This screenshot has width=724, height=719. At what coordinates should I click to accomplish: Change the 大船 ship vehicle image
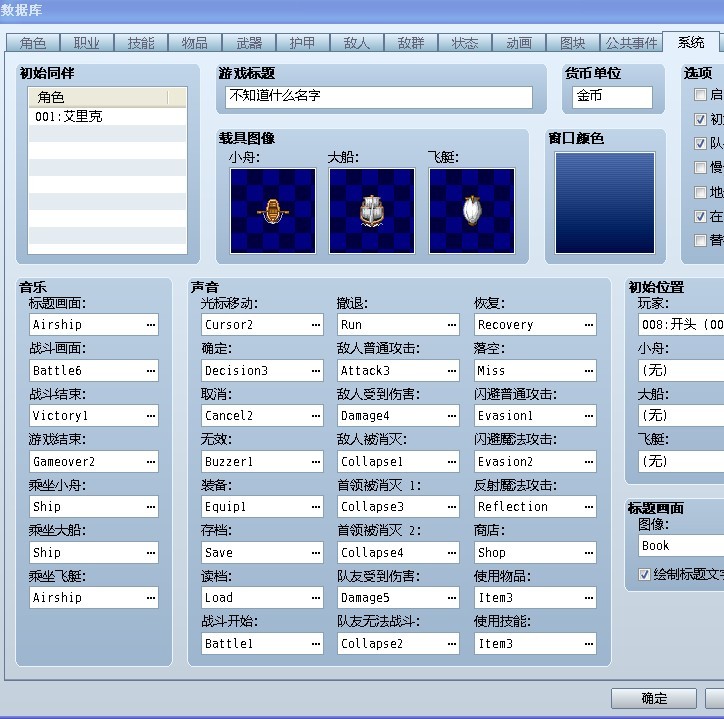pyautogui.click(x=372, y=211)
